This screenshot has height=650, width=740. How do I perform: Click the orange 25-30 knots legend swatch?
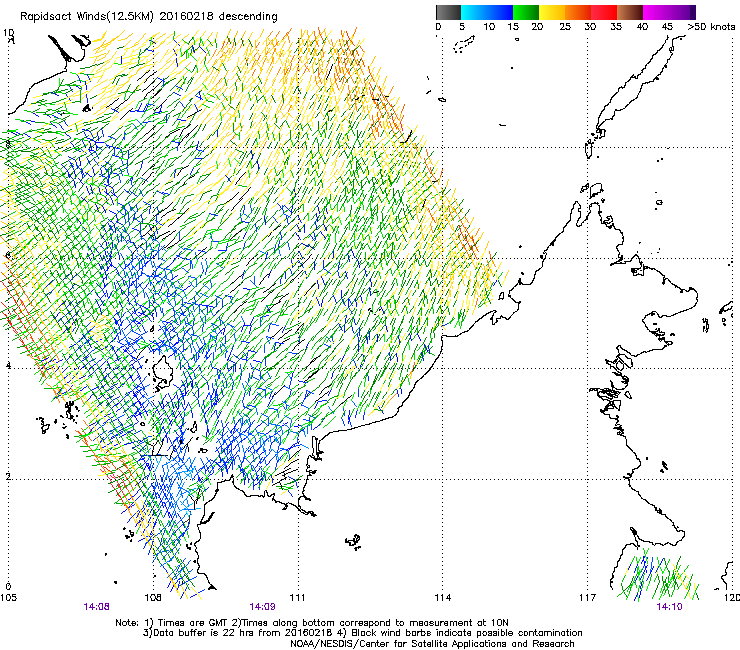[578, 12]
